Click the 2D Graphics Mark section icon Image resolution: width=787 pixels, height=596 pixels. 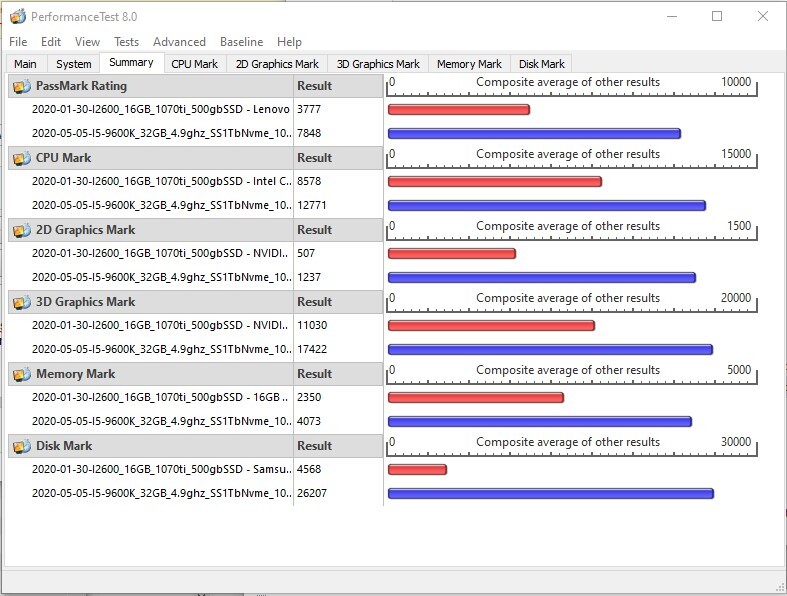click(22, 230)
